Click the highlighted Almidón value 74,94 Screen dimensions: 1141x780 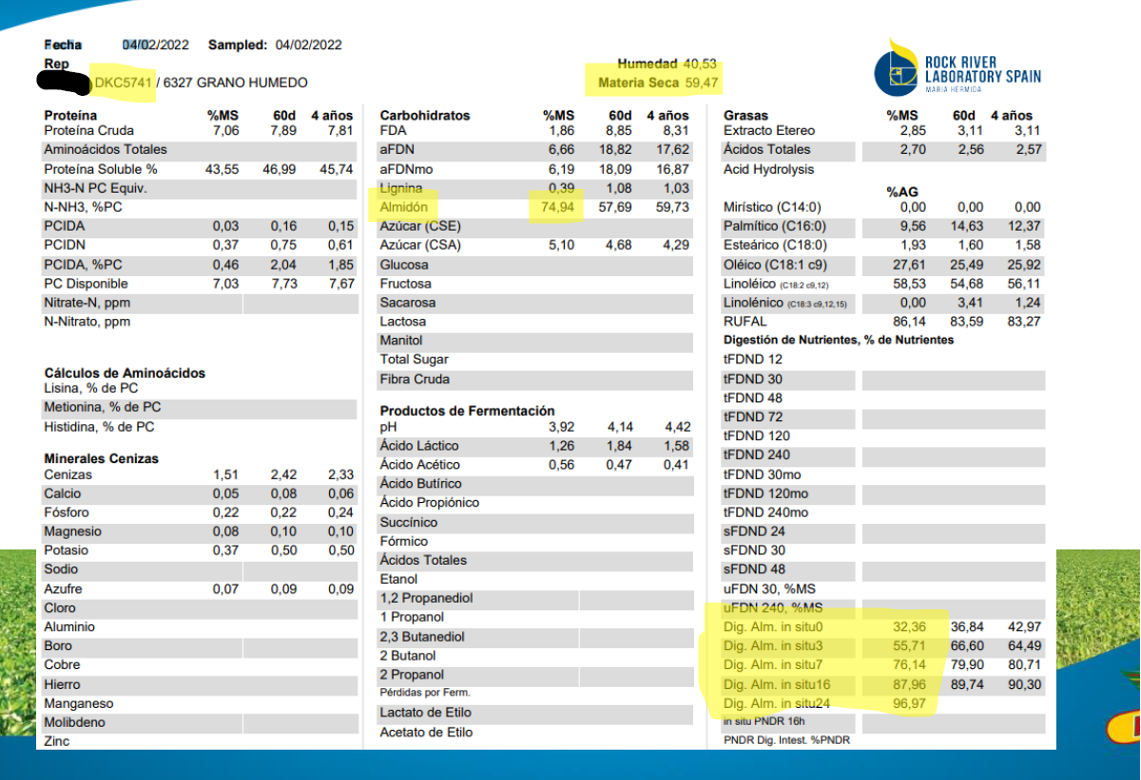coord(557,207)
